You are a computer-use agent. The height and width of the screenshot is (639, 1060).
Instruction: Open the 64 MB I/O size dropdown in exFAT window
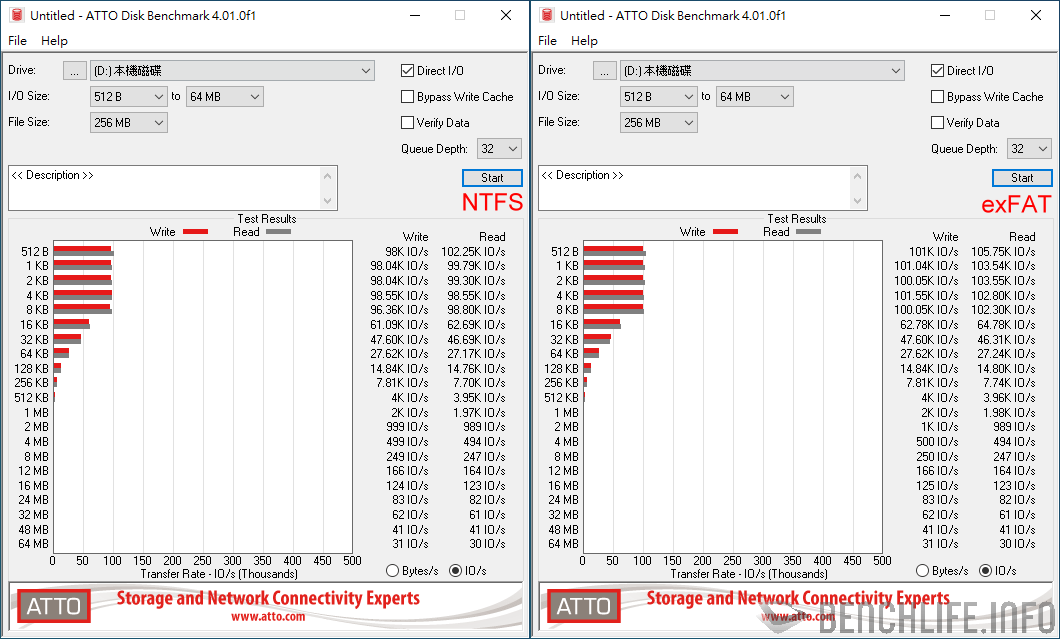[x=754, y=97]
